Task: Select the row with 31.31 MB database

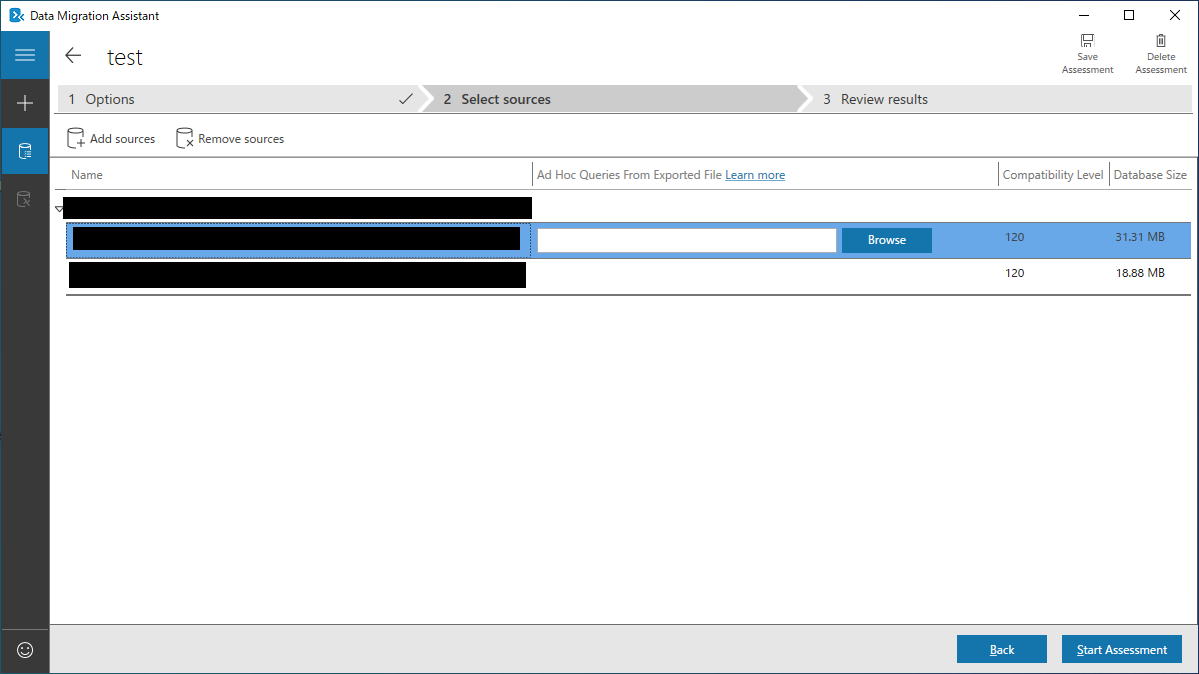Action: (629, 240)
